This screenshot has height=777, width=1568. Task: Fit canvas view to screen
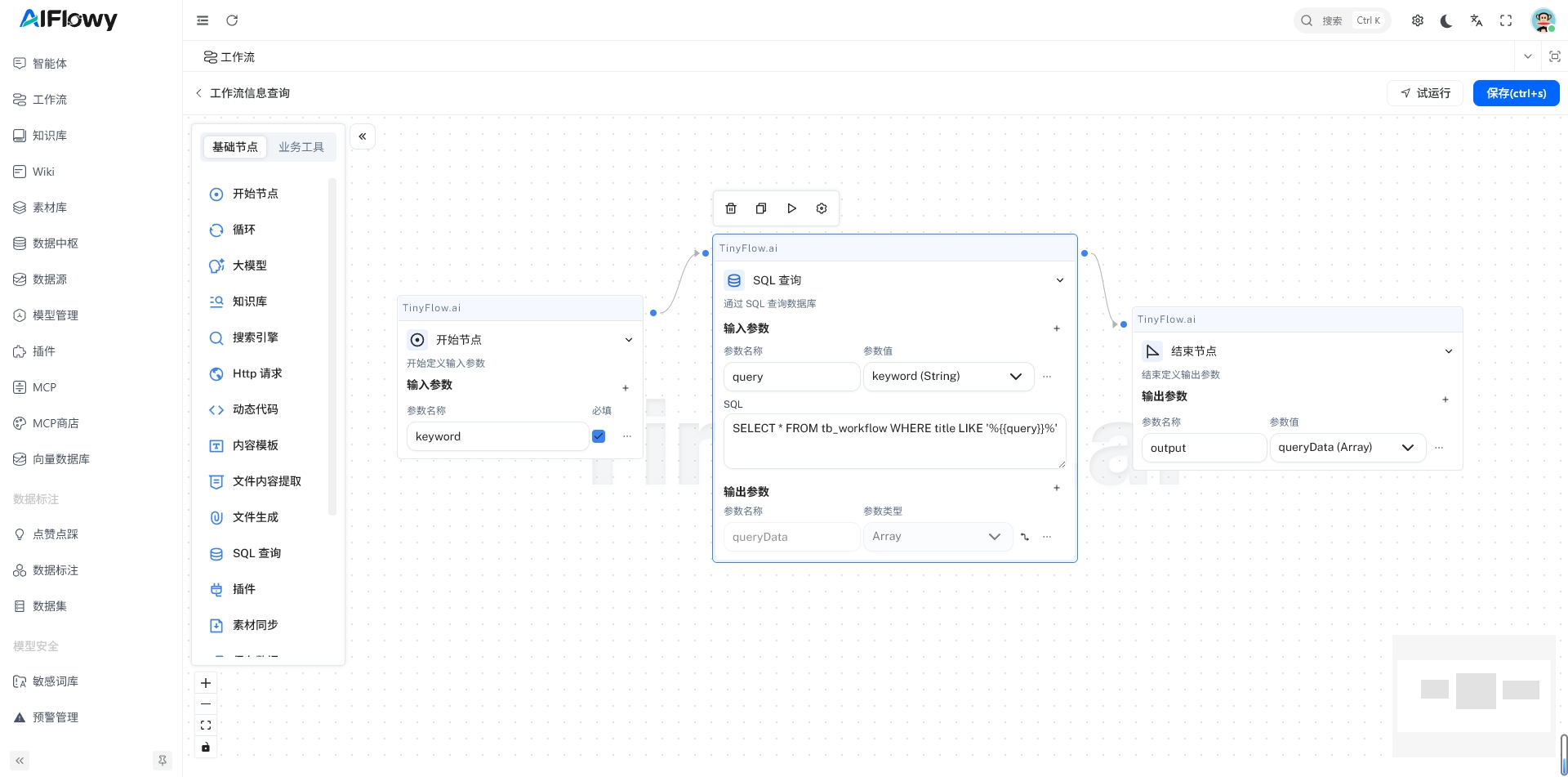point(206,726)
